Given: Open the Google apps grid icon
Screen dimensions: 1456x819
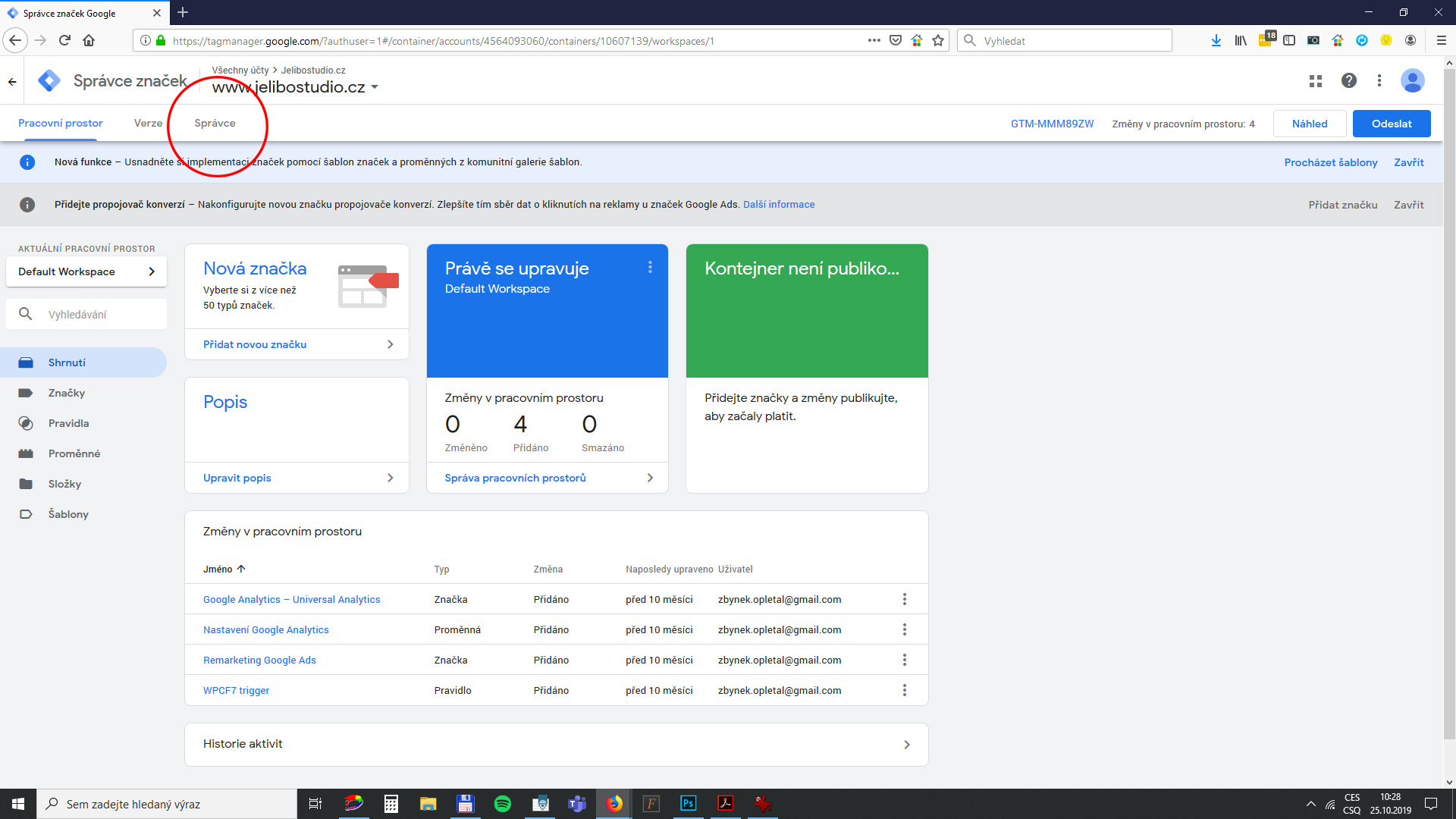Looking at the screenshot, I should [x=1316, y=80].
